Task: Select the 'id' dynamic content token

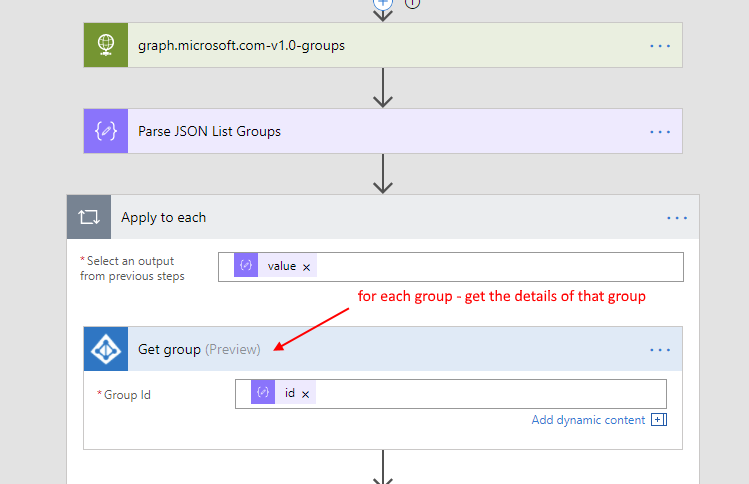Action: tap(289, 393)
